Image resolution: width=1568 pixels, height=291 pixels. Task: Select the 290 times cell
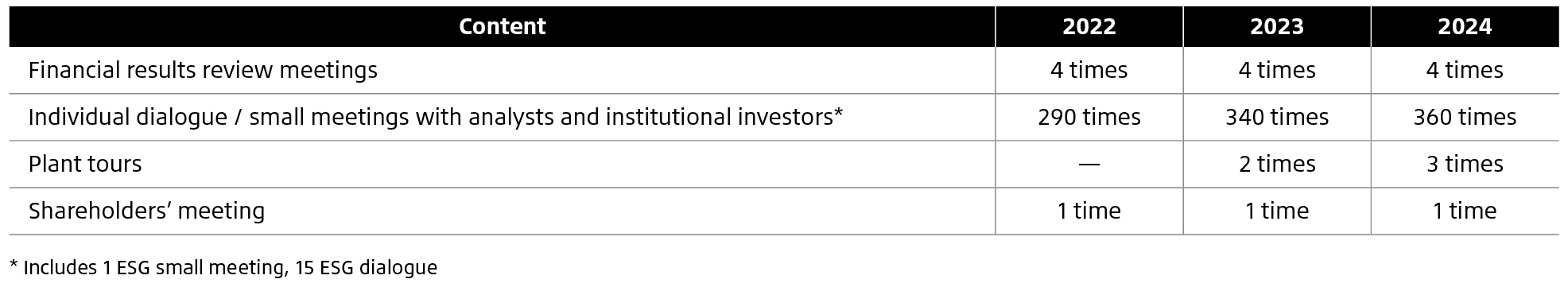[x=1089, y=118]
